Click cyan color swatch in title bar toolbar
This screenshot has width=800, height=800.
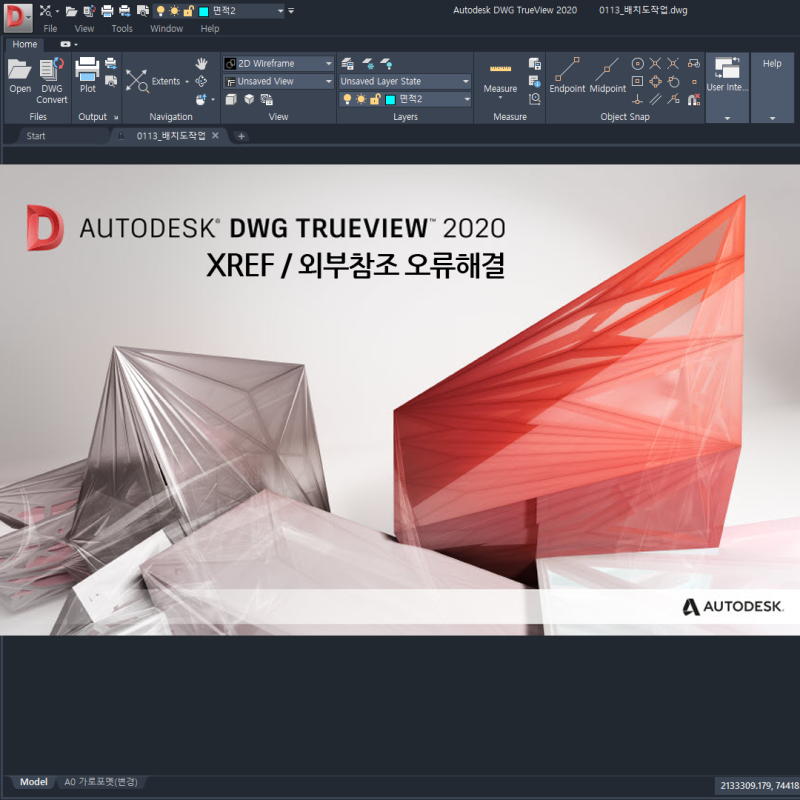pyautogui.click(x=203, y=11)
